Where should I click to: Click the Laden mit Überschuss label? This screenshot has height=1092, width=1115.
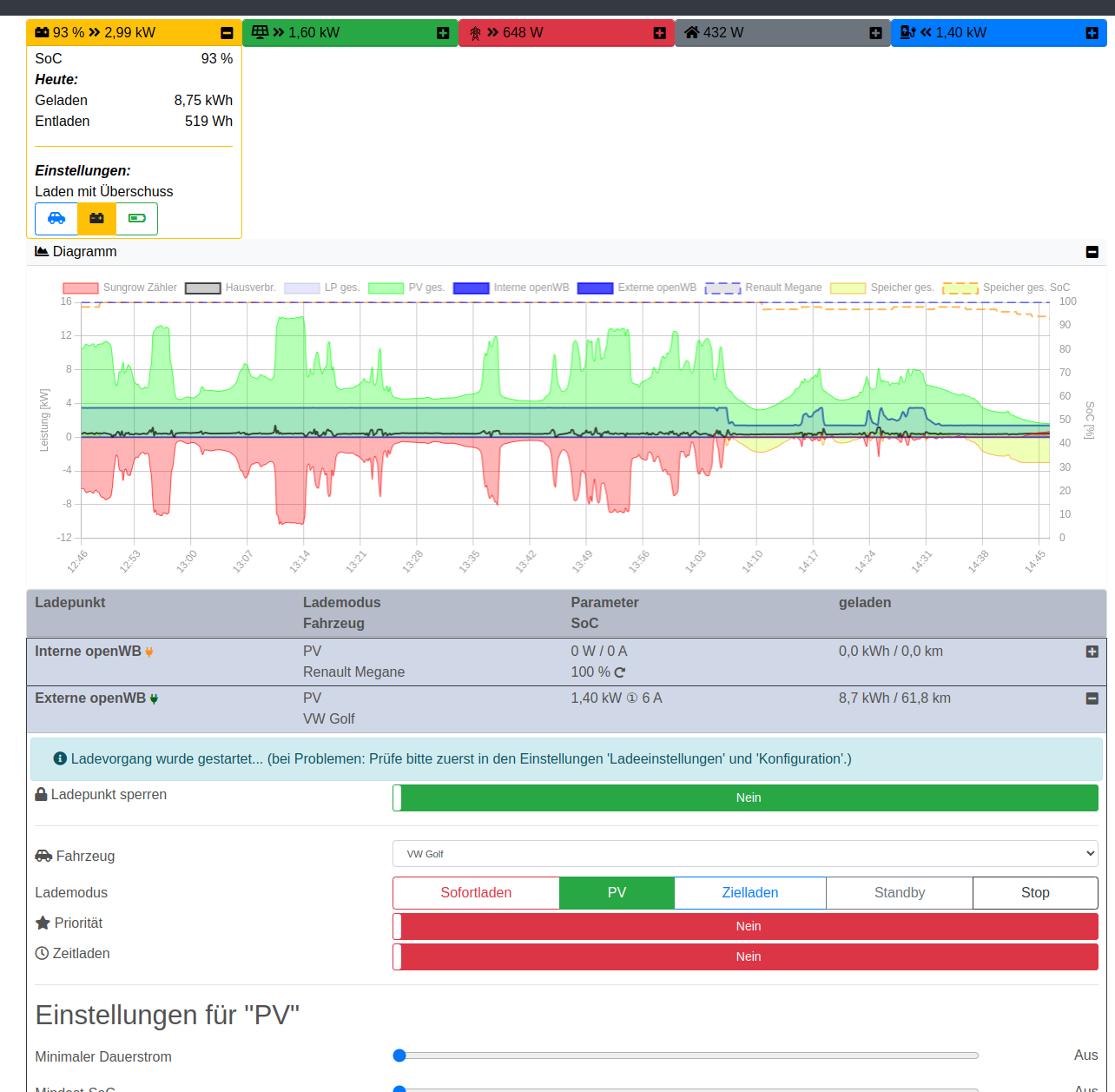tap(104, 192)
